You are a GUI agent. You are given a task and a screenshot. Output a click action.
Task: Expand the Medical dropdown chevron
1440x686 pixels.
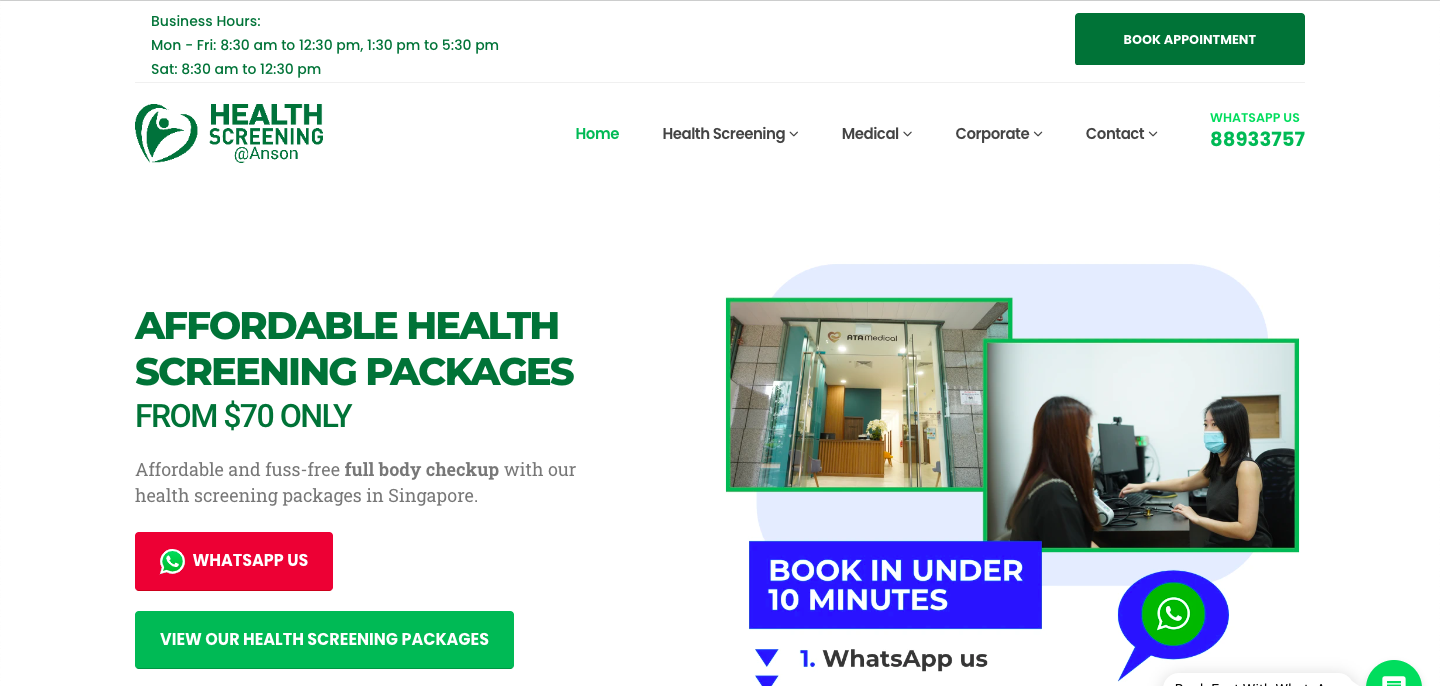click(x=908, y=134)
